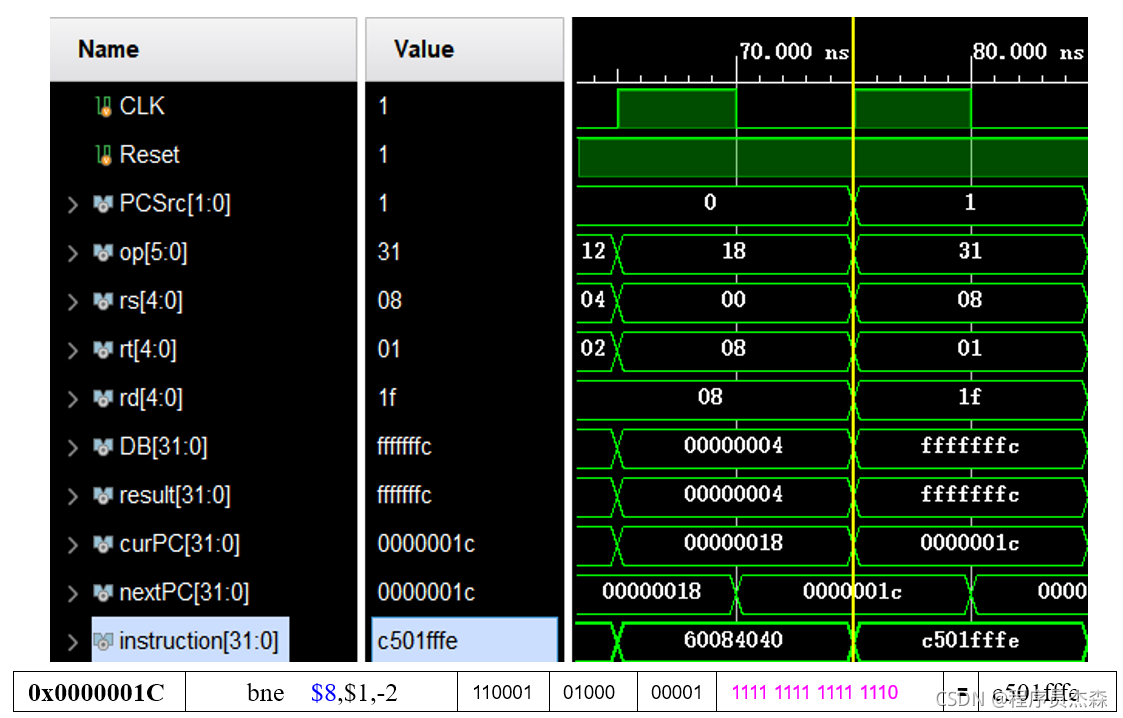Expand the result[31:0] signal
Viewport: 1123px width, 718px height.
[72, 496]
